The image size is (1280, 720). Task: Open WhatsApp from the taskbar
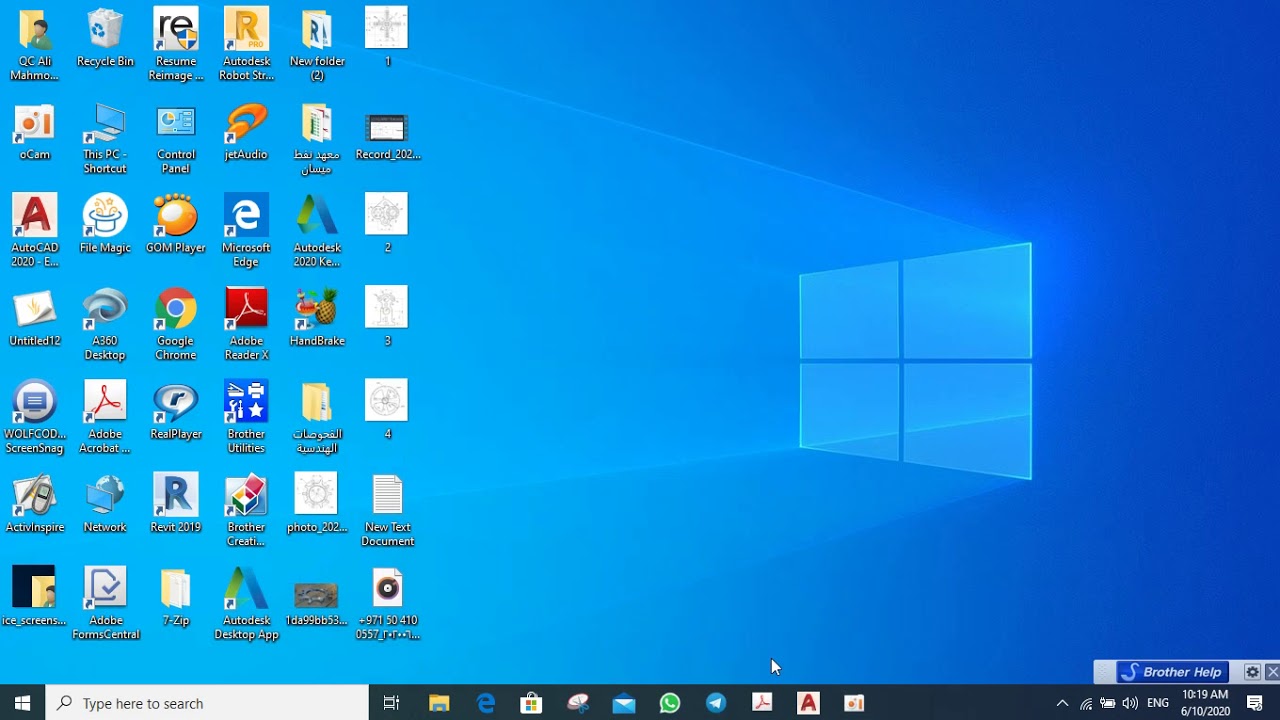(670, 703)
